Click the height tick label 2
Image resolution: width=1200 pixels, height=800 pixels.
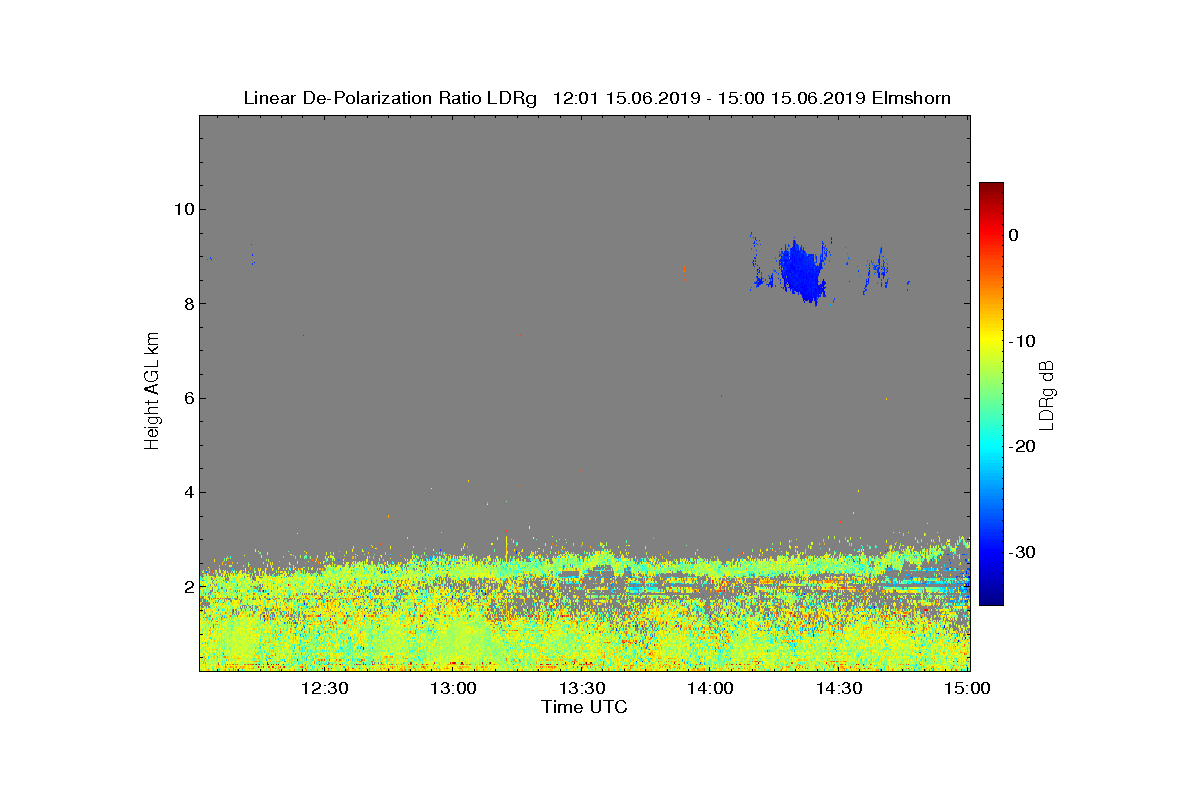187,586
